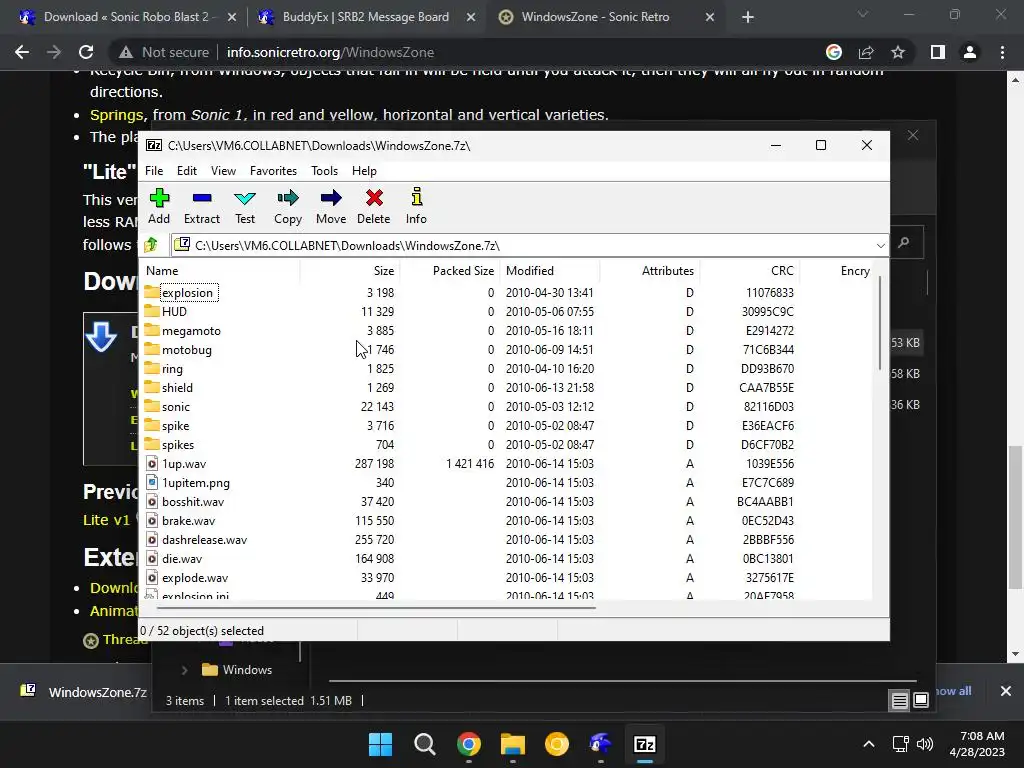Sort the list by Name column
The image size is (1024, 768).
click(221, 270)
